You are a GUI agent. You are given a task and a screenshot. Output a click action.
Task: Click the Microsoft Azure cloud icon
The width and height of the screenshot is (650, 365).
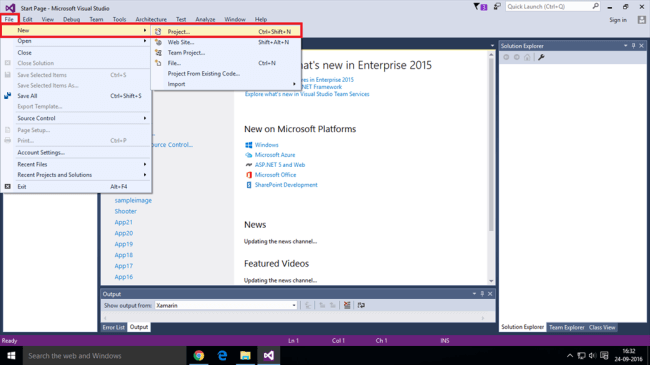[x=249, y=155]
